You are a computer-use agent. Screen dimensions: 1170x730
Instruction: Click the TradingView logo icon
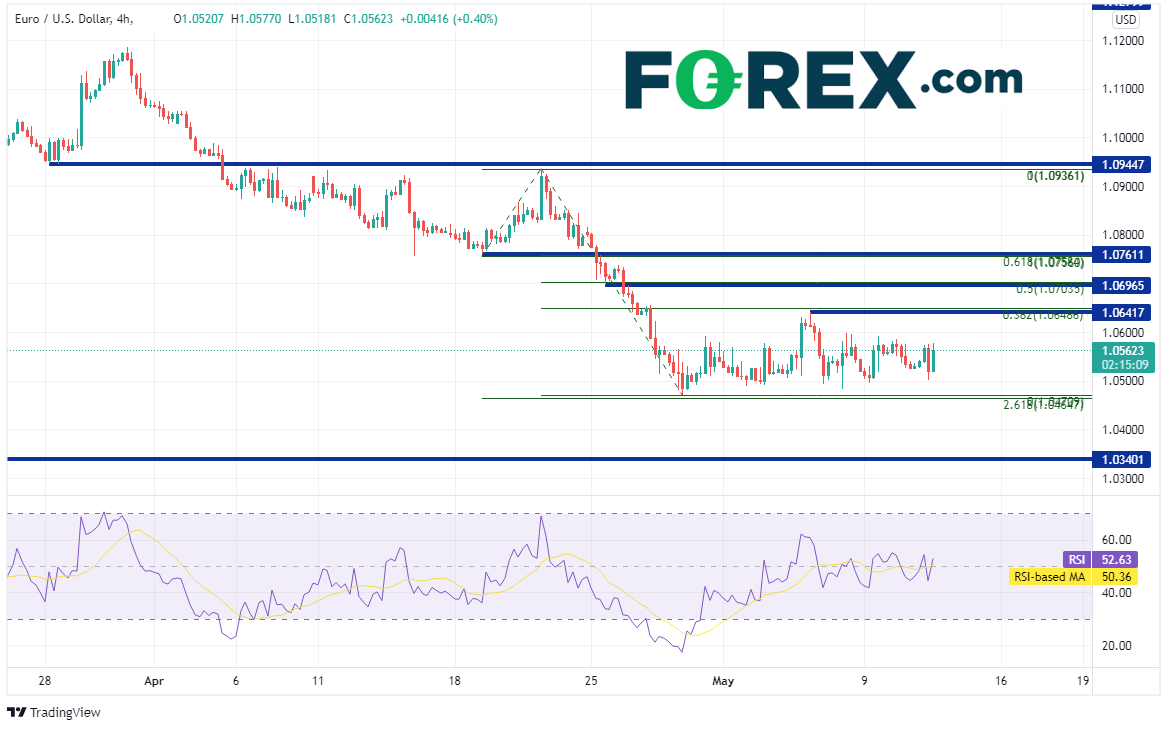[x=16, y=712]
